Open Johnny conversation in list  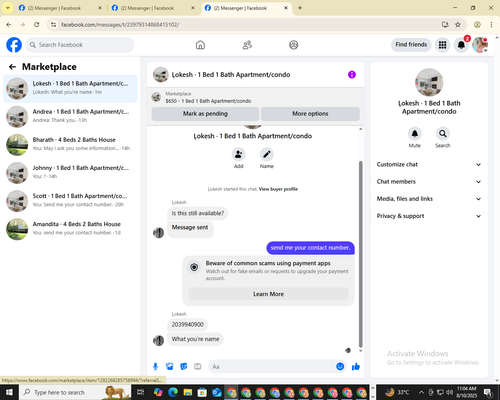click(x=70, y=173)
